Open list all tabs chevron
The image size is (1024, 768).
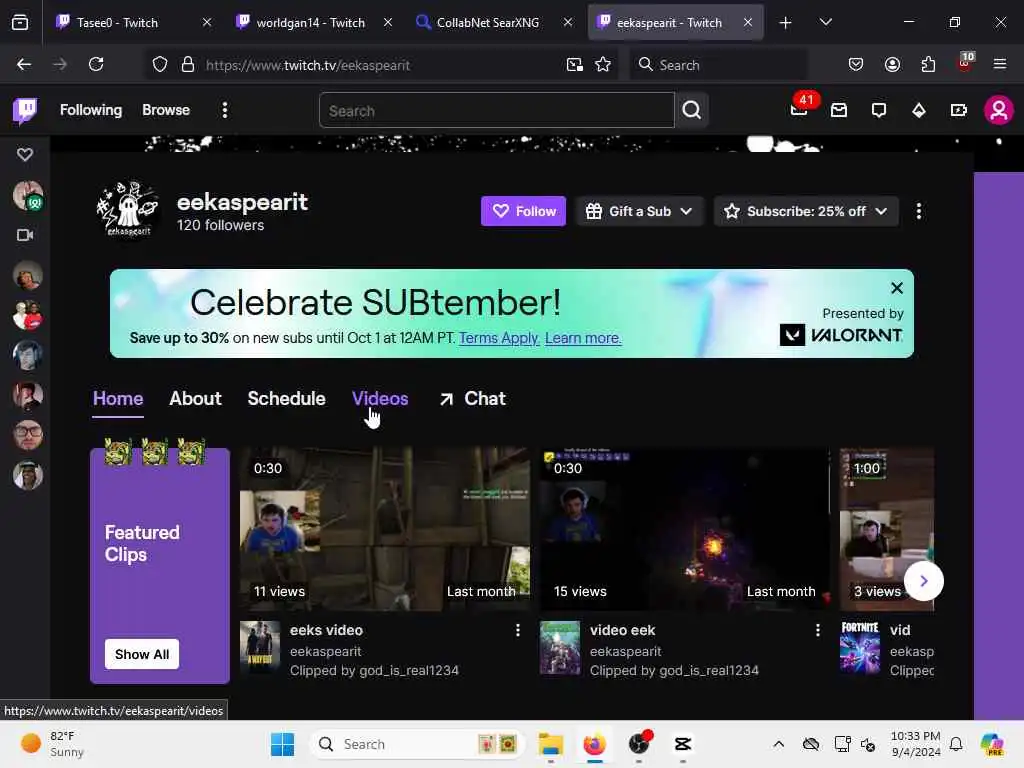pyautogui.click(x=825, y=22)
